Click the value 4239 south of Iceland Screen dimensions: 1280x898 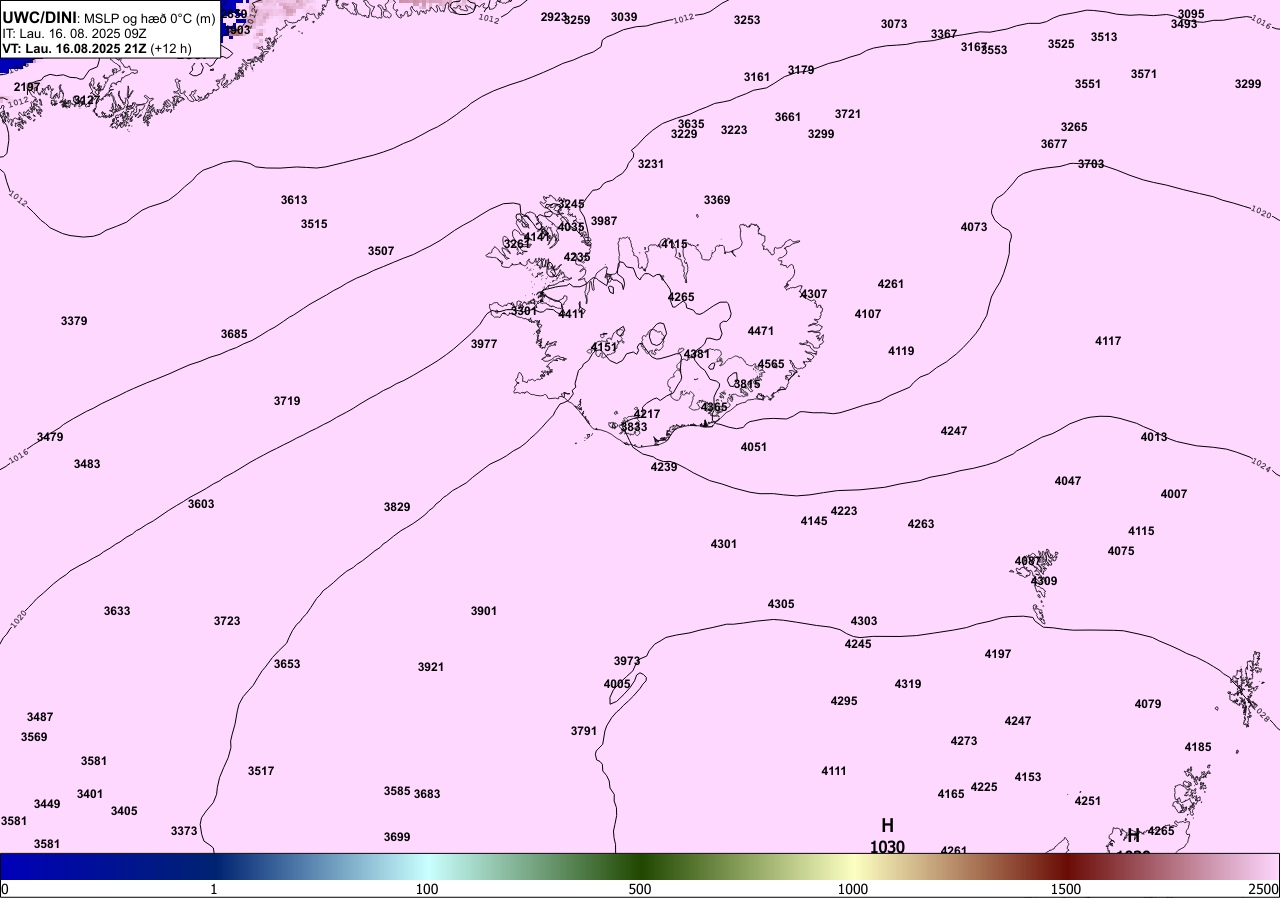664,467
